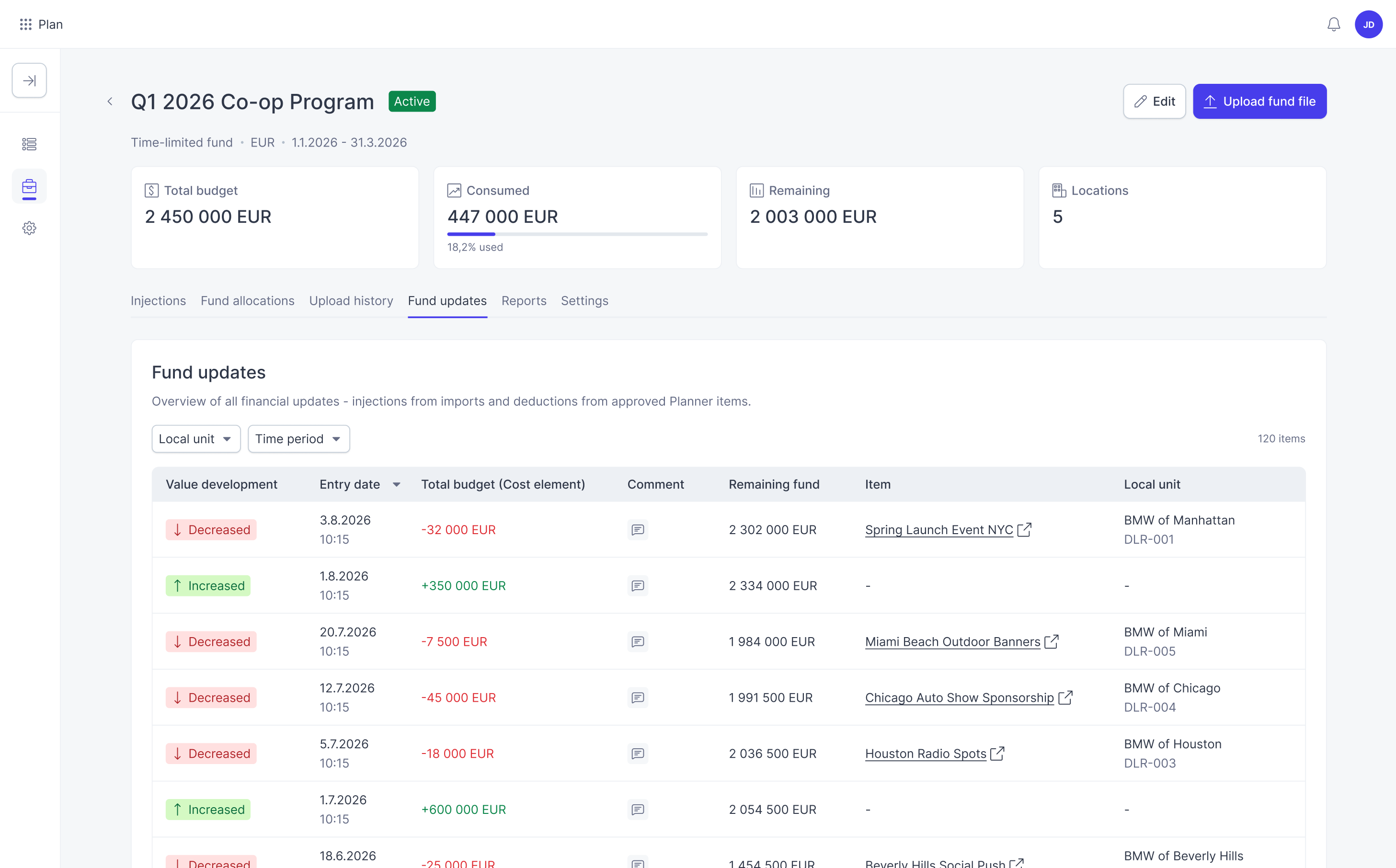Switch to the Upload history tab

(351, 301)
